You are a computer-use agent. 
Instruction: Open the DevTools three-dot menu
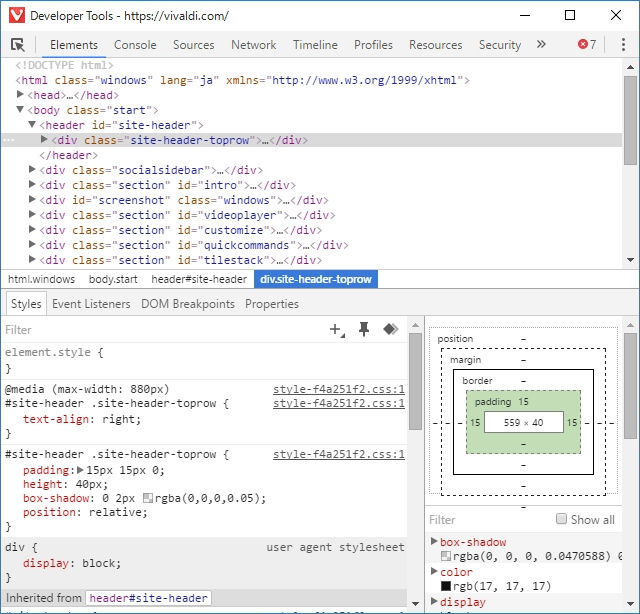point(623,44)
